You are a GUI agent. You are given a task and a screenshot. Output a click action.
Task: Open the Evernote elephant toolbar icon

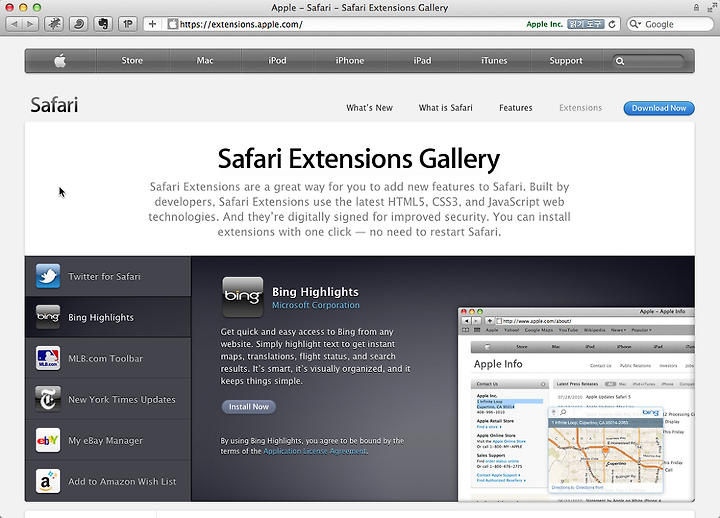[x=103, y=24]
